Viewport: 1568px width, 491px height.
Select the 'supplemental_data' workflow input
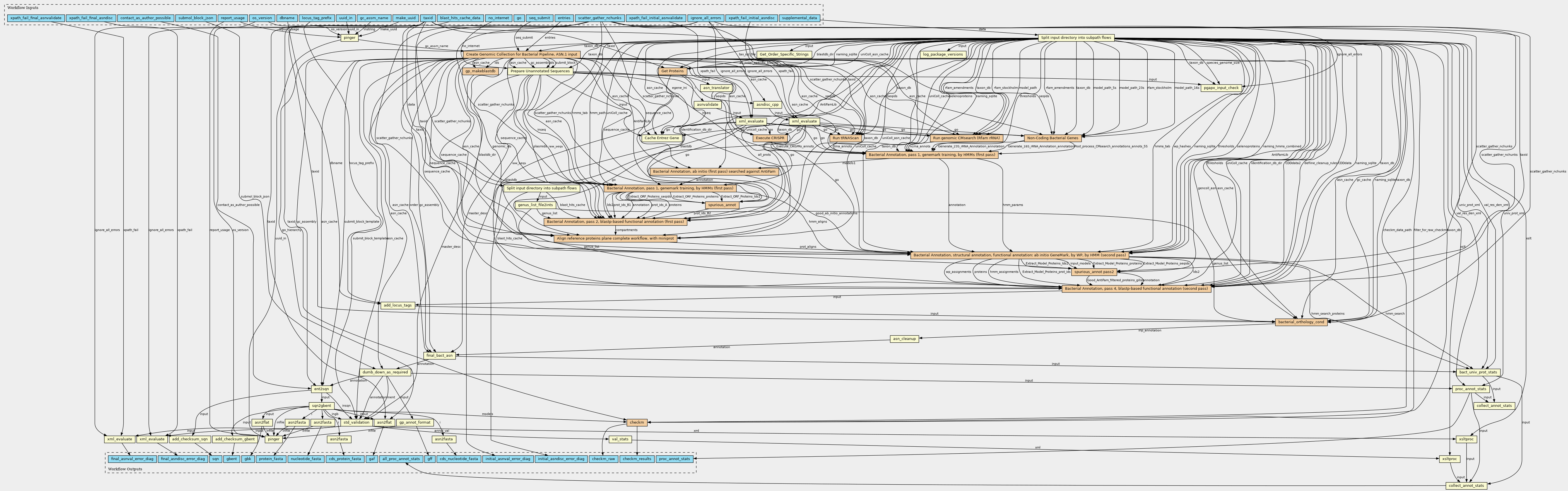[x=799, y=18]
